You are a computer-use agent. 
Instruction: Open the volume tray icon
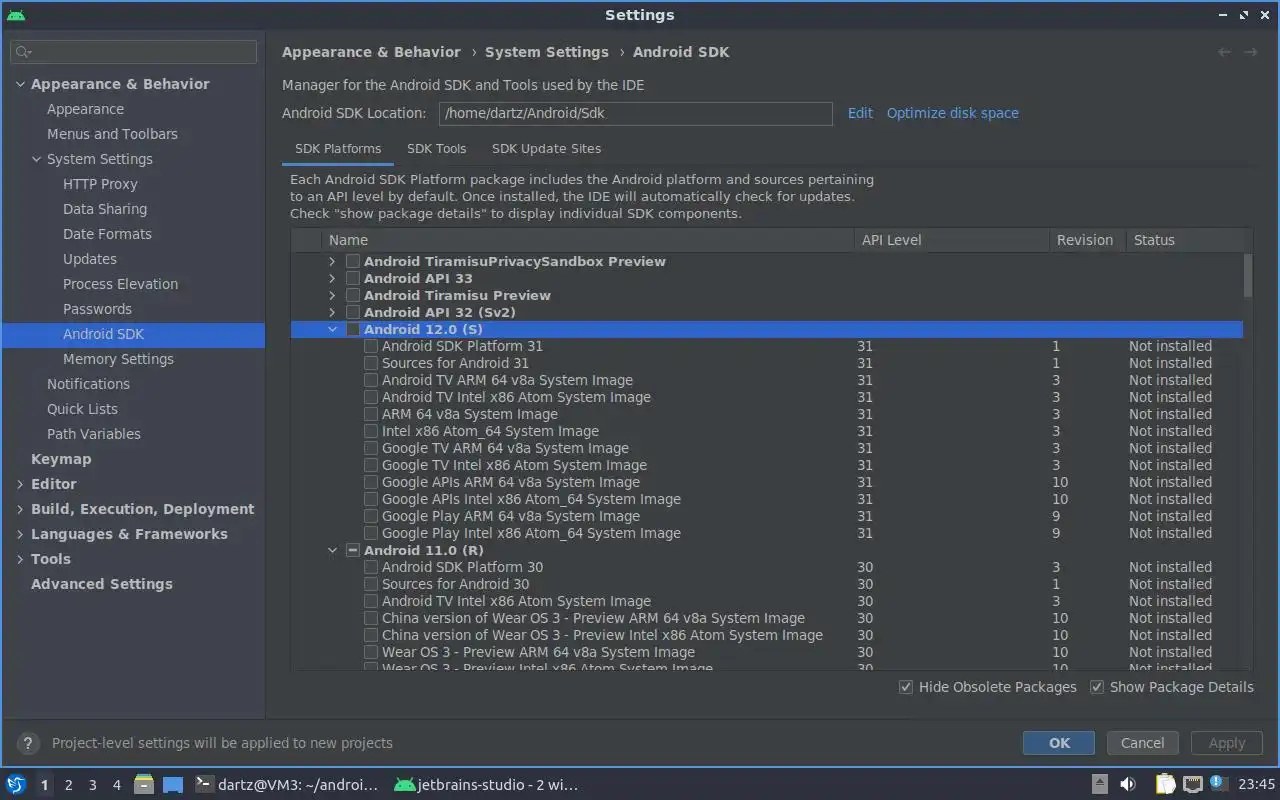tap(1128, 784)
